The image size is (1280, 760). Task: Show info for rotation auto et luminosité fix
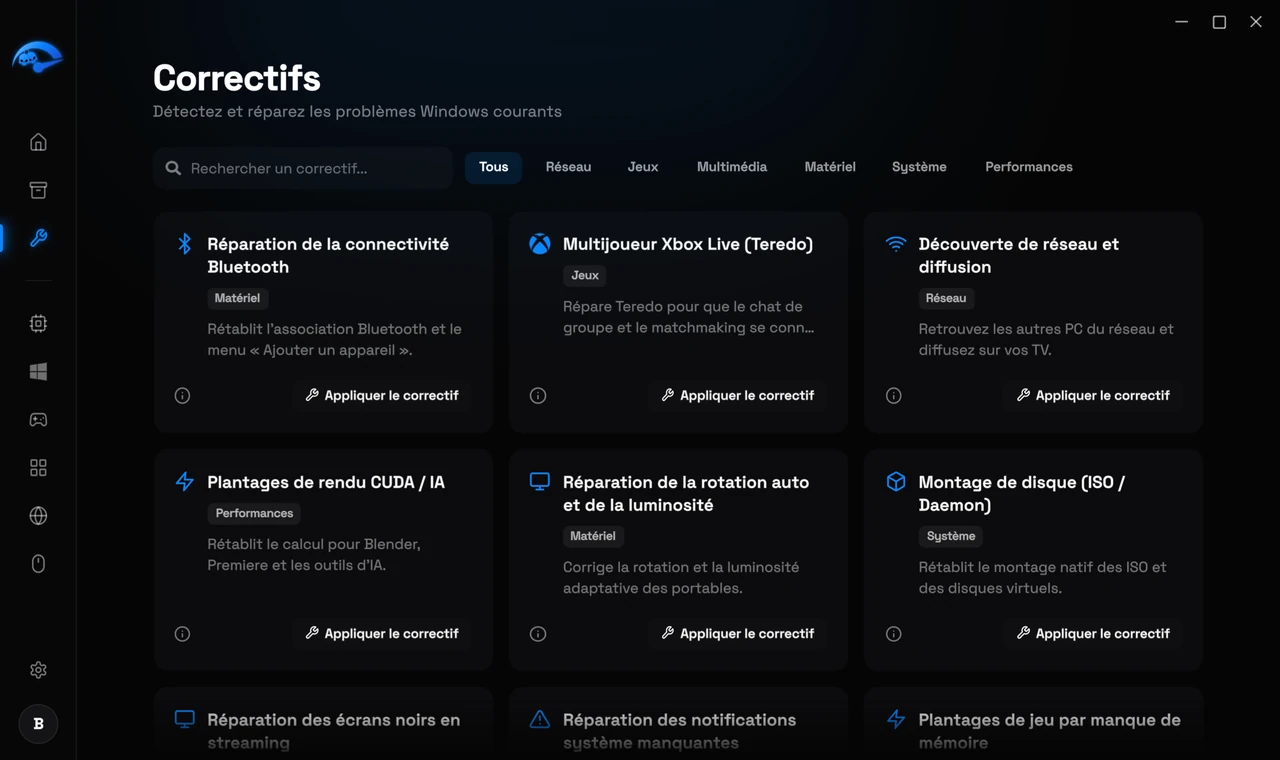[x=538, y=634]
